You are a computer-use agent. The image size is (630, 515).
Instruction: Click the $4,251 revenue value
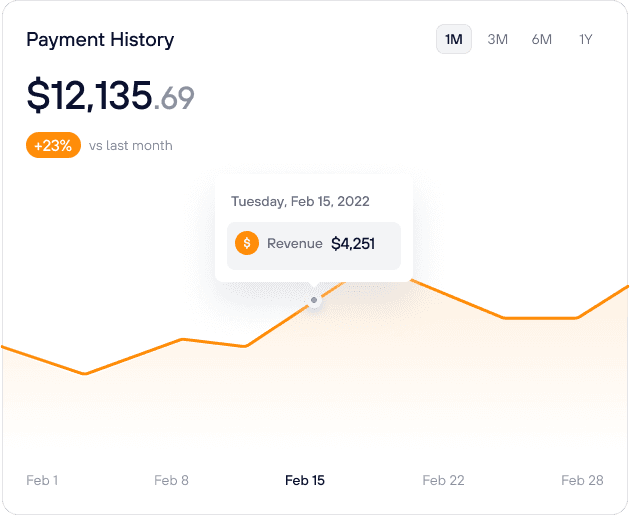353,243
